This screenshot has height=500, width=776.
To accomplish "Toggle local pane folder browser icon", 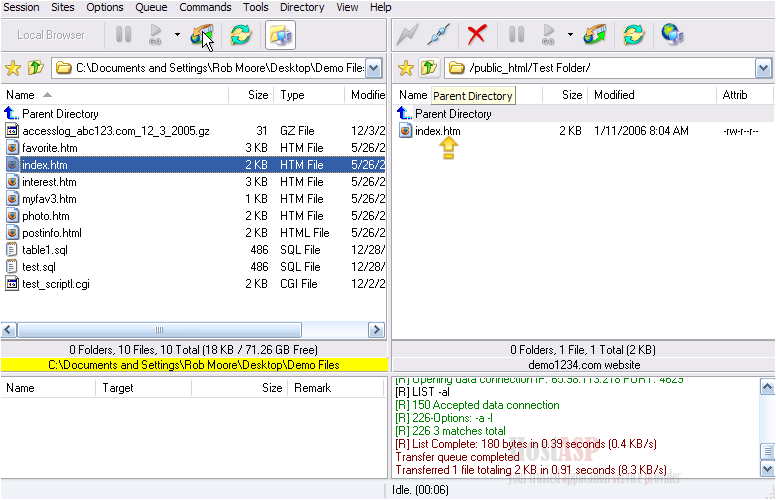I will pos(280,35).
